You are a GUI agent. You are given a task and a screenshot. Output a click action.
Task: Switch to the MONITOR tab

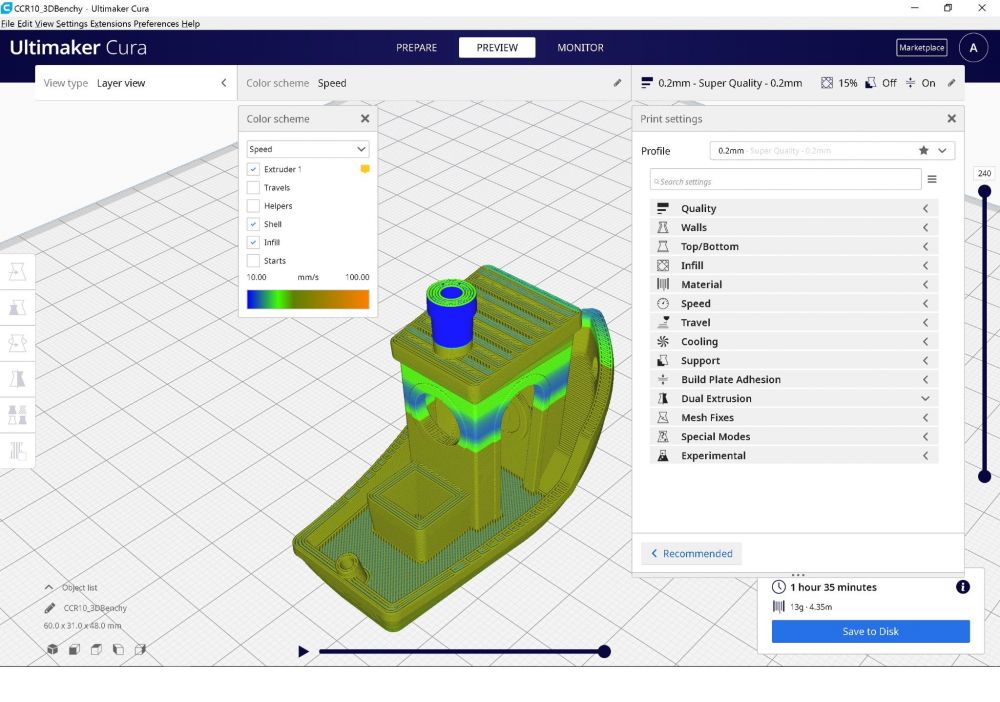point(580,48)
